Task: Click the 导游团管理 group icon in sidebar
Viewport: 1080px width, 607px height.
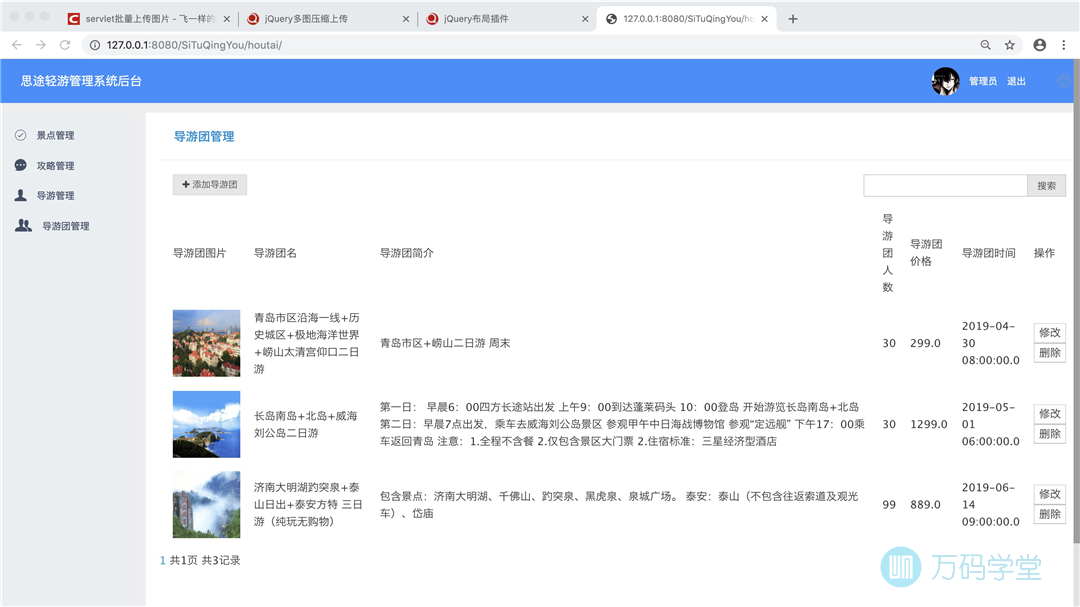Action: click(23, 226)
